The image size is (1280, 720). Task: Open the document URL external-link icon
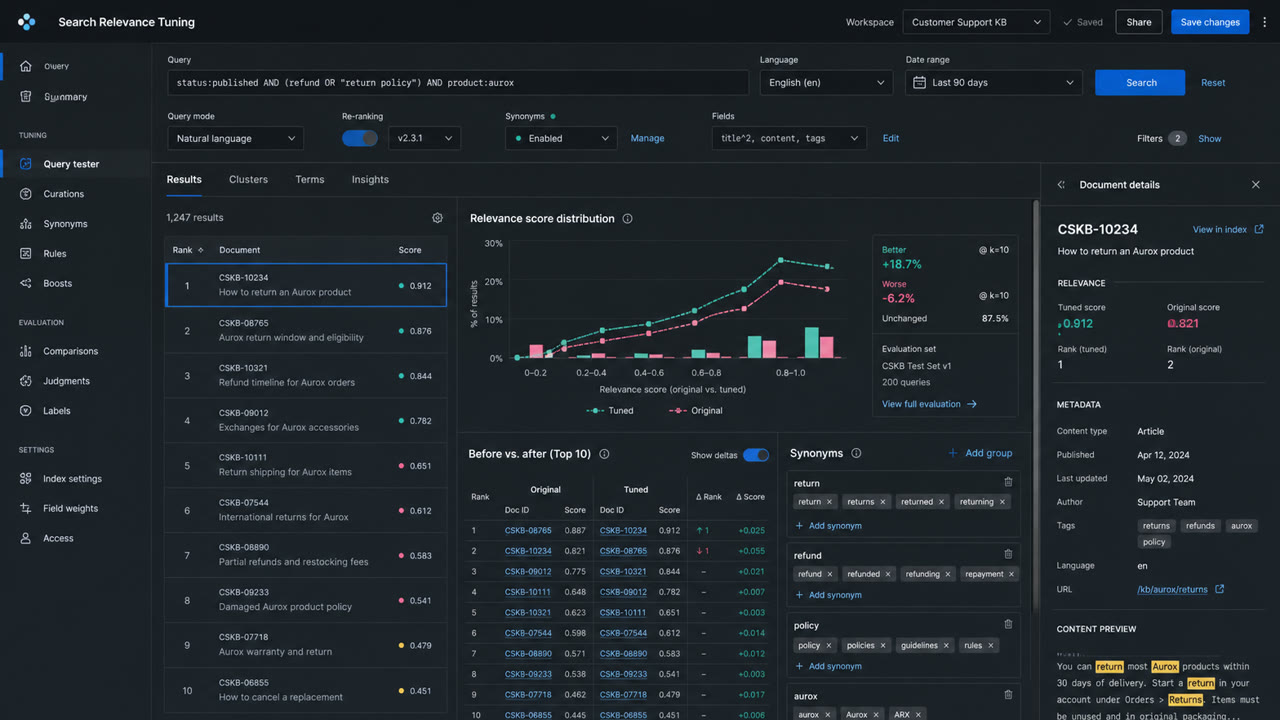pyautogui.click(x=1219, y=589)
